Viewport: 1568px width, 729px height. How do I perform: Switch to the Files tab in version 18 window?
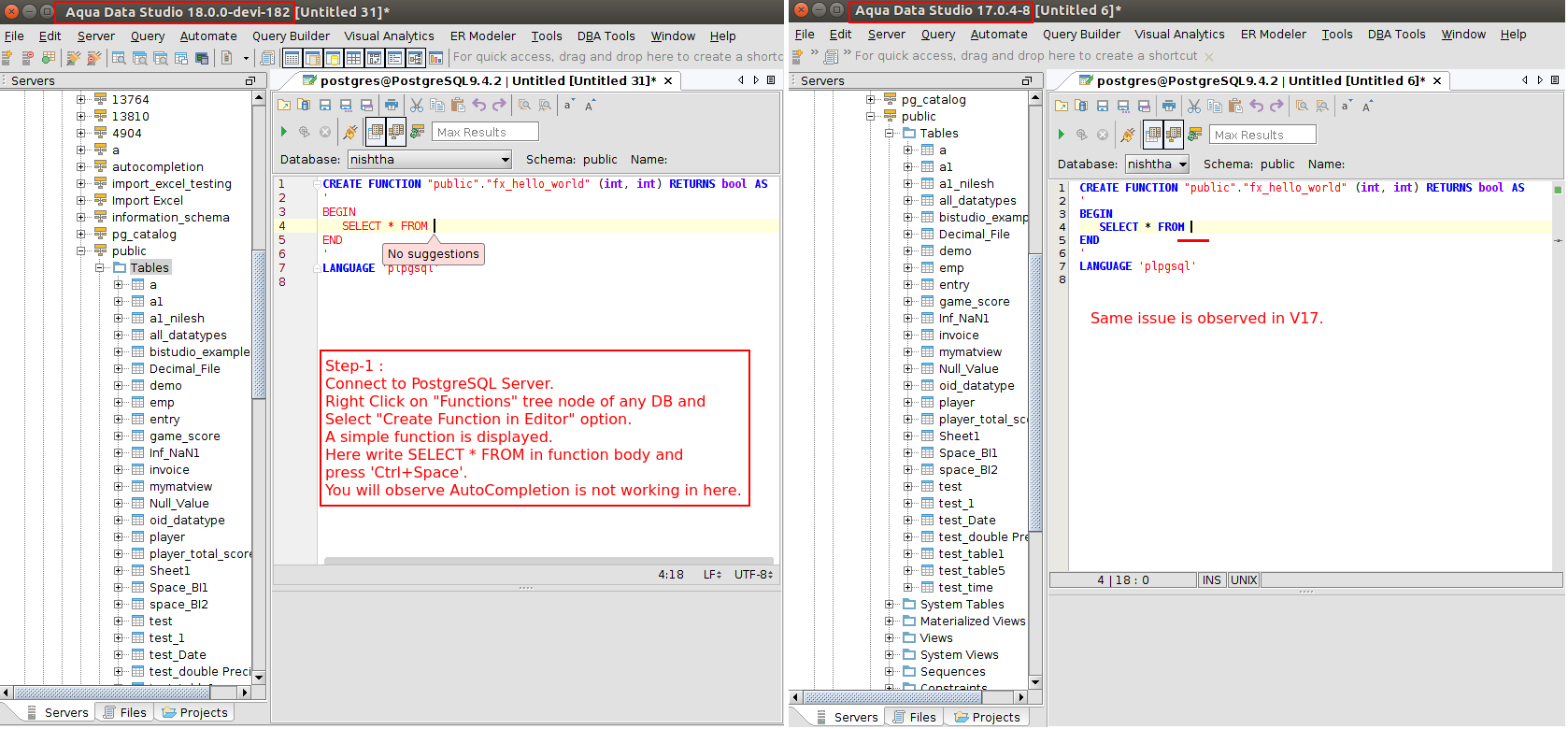pos(125,713)
